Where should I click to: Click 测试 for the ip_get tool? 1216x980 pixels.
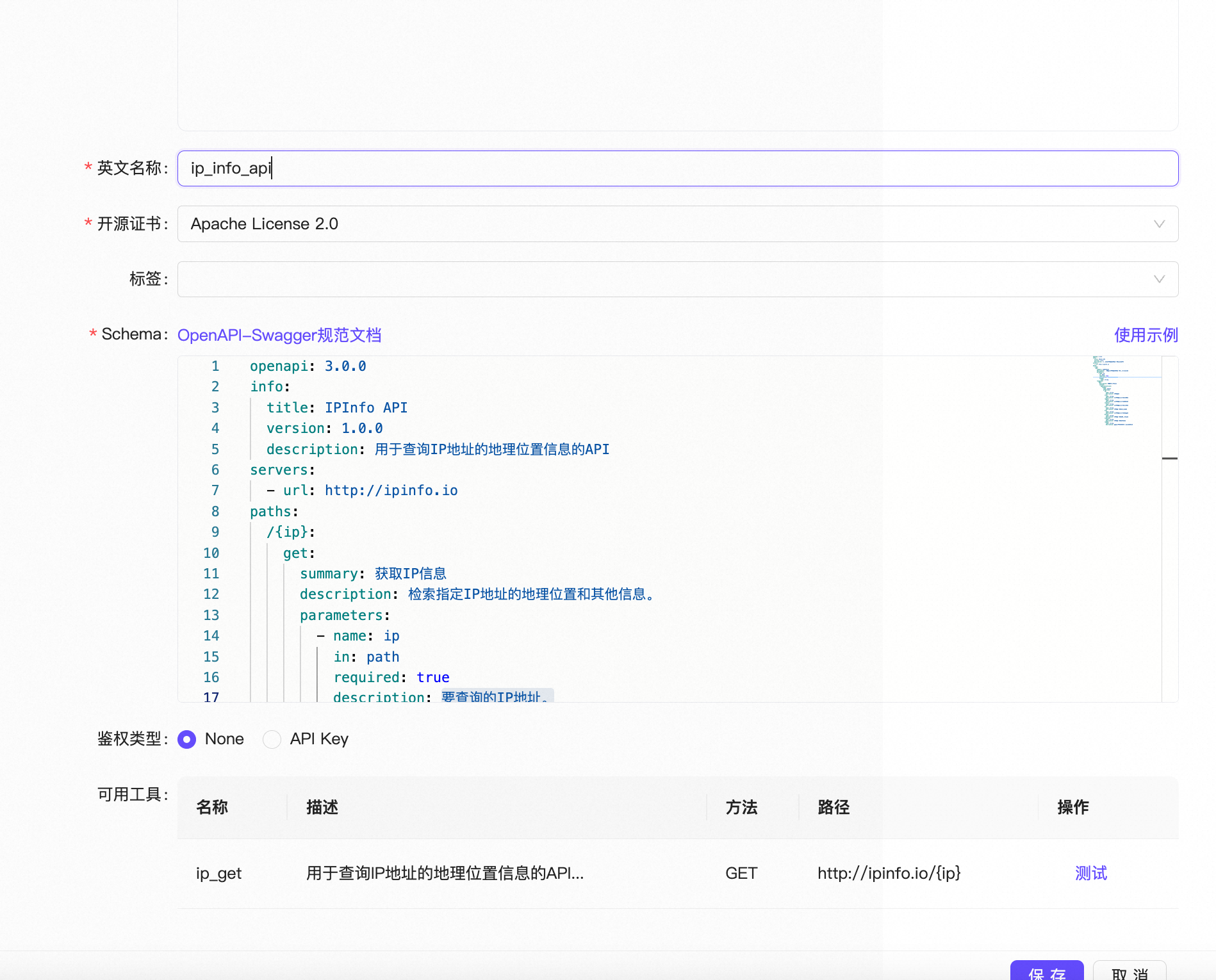coord(1091,873)
